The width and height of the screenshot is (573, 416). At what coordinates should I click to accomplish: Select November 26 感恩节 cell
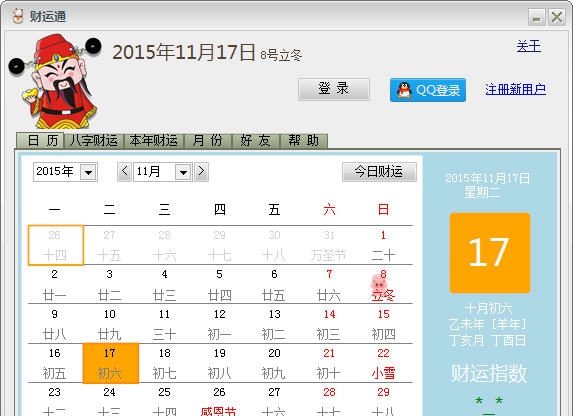coord(219,400)
